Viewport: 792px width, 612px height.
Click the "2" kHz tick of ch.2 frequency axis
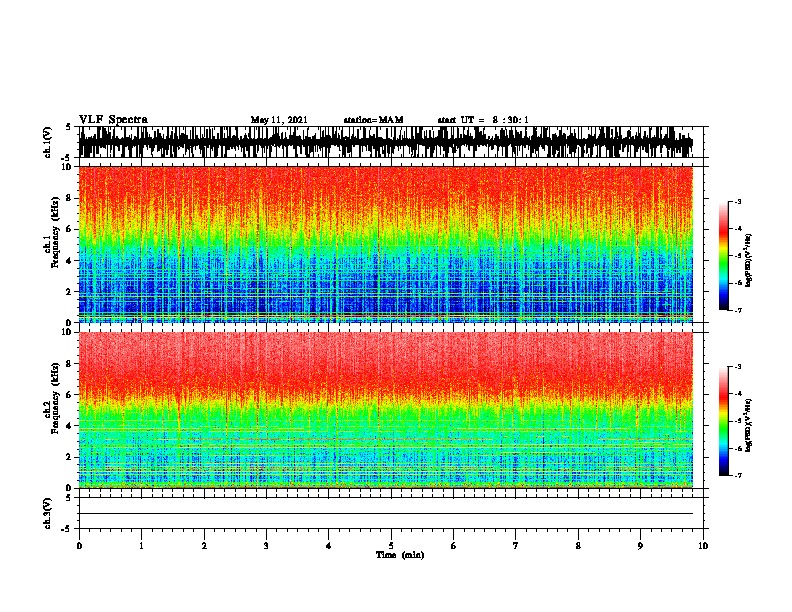tap(70, 457)
